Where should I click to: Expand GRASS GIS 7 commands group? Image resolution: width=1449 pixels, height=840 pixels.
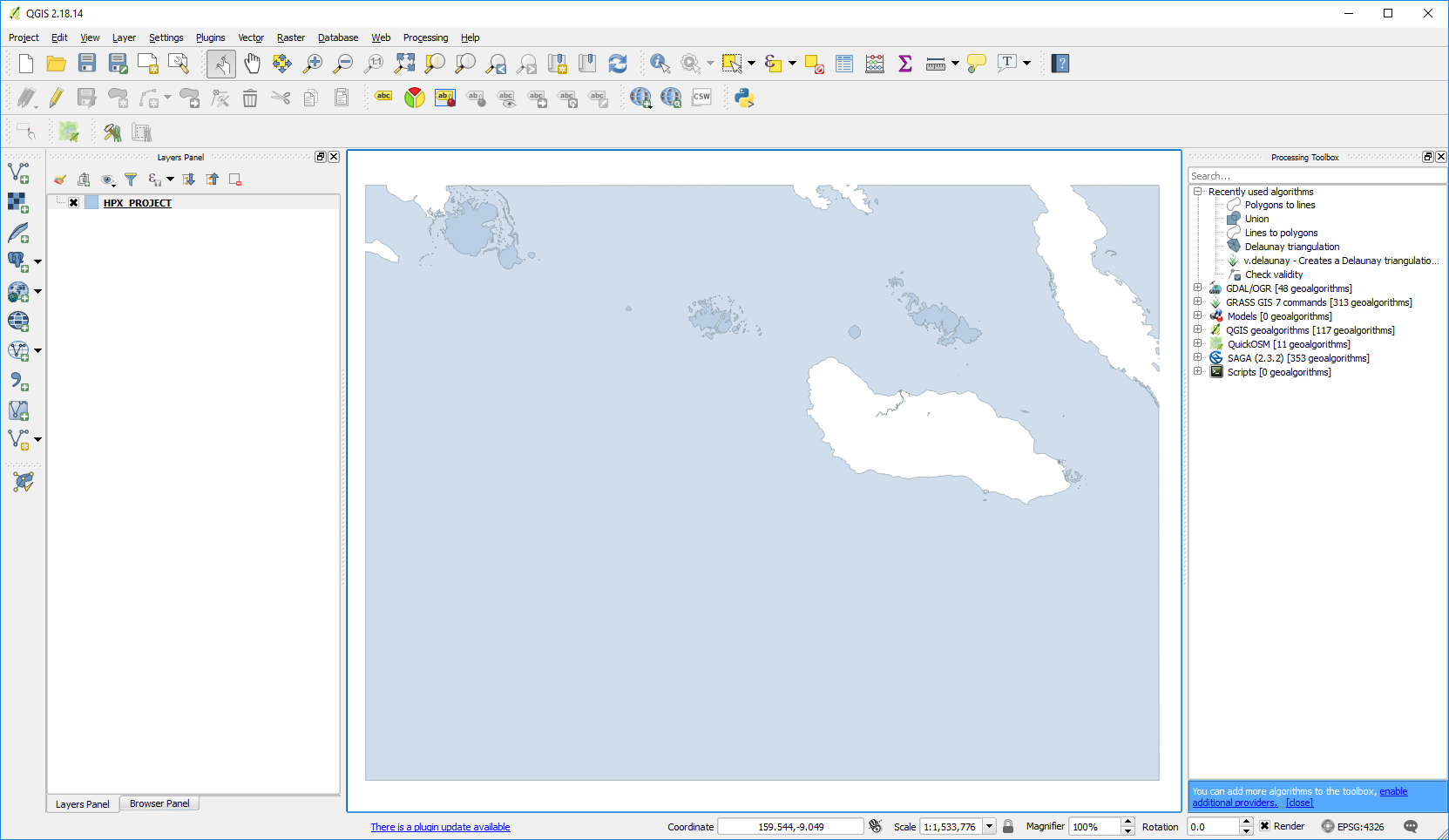1198,301
